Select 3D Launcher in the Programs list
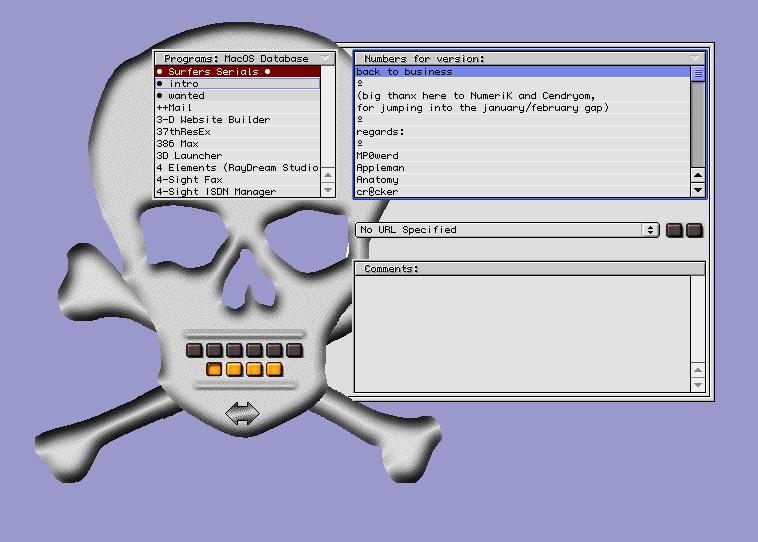 tap(238, 156)
